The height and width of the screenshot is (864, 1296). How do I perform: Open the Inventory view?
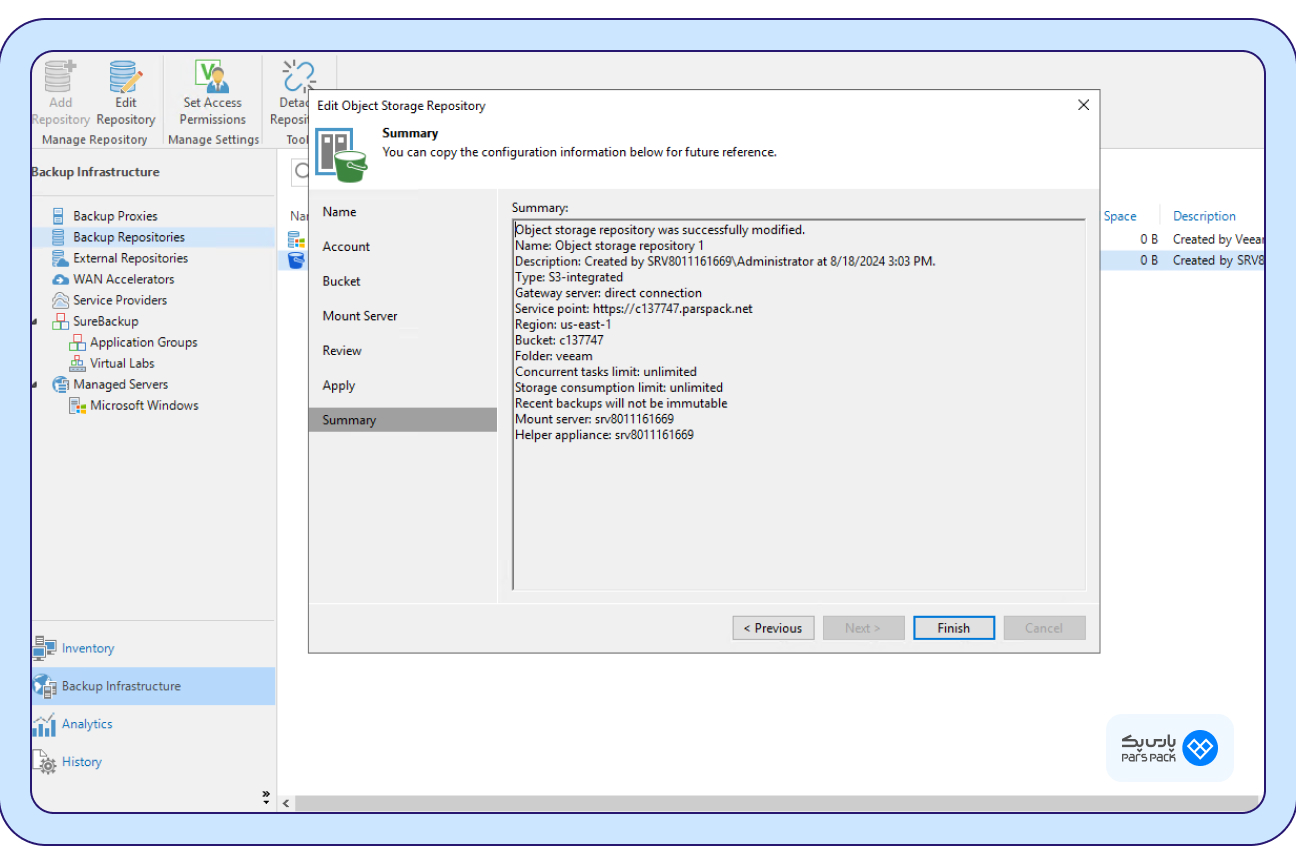pyautogui.click(x=152, y=648)
